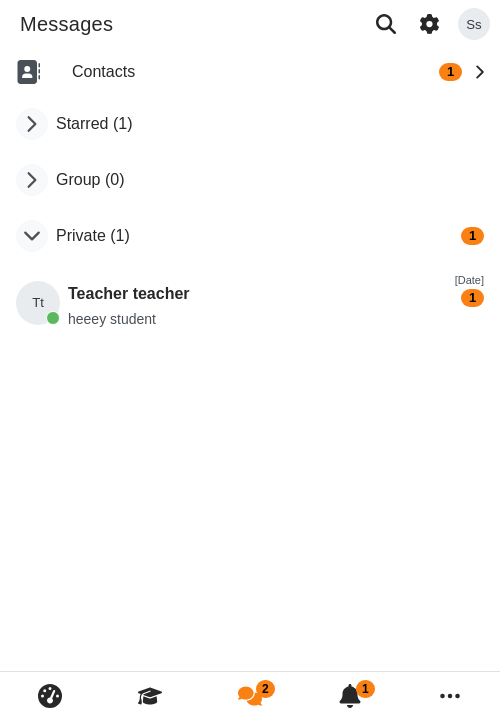Open conversation with Teacher teacher
Screen dimensions: 500x720
tap(250, 303)
